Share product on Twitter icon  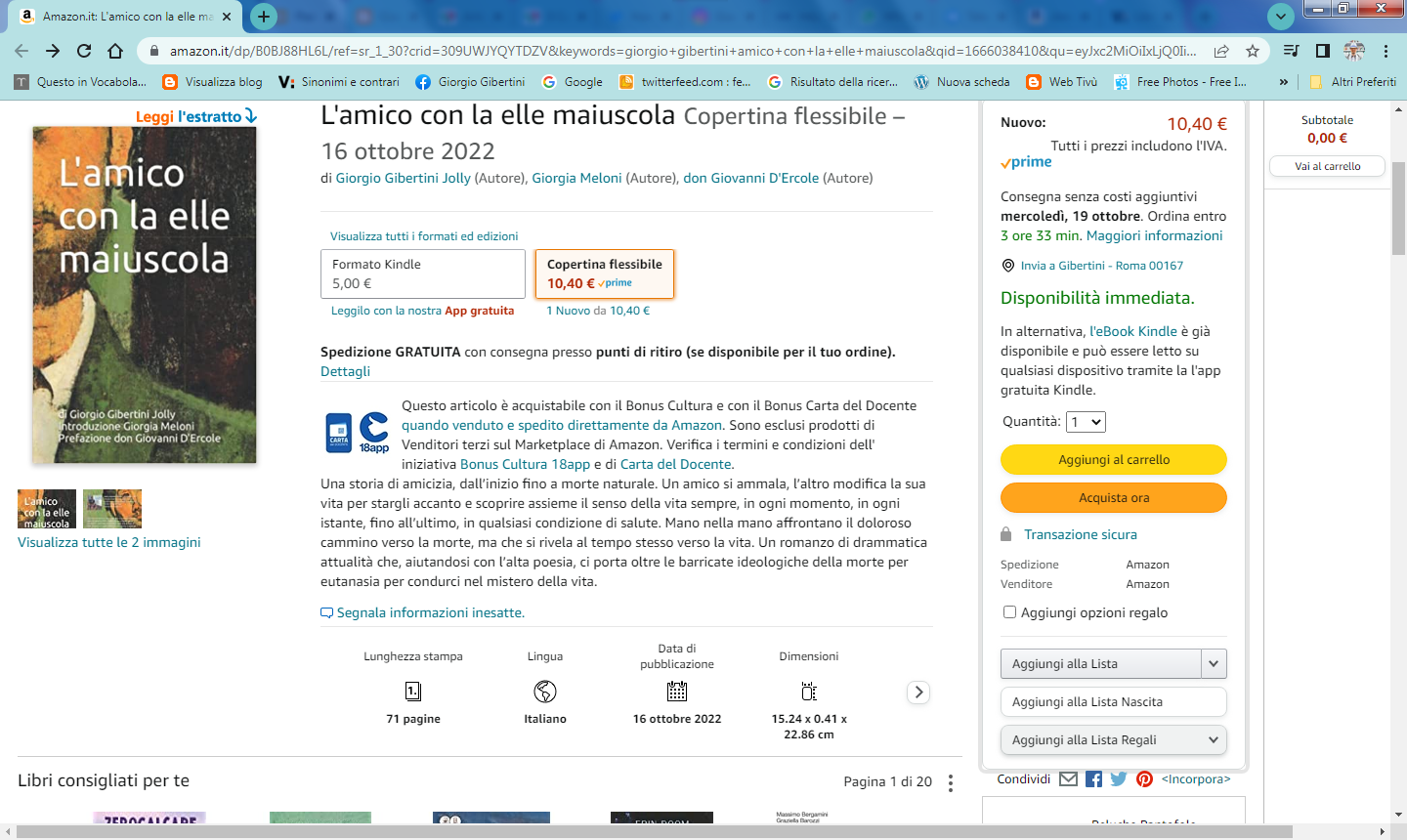1119,778
